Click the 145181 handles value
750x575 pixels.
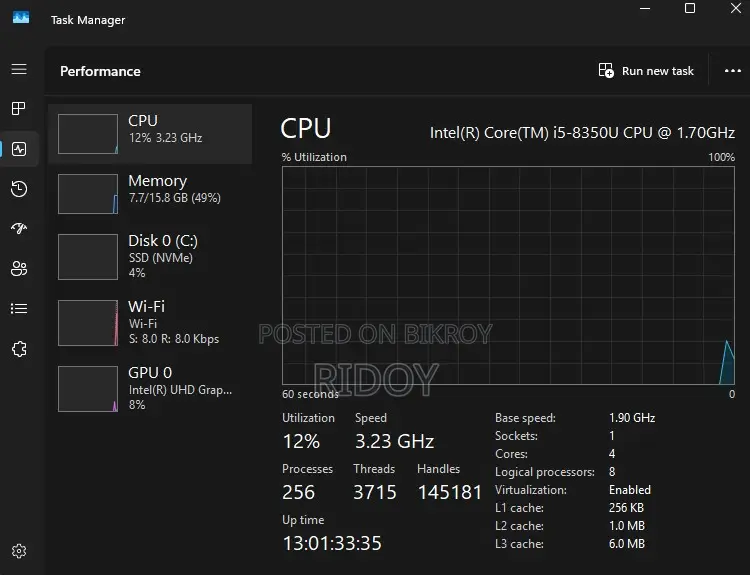pos(450,492)
